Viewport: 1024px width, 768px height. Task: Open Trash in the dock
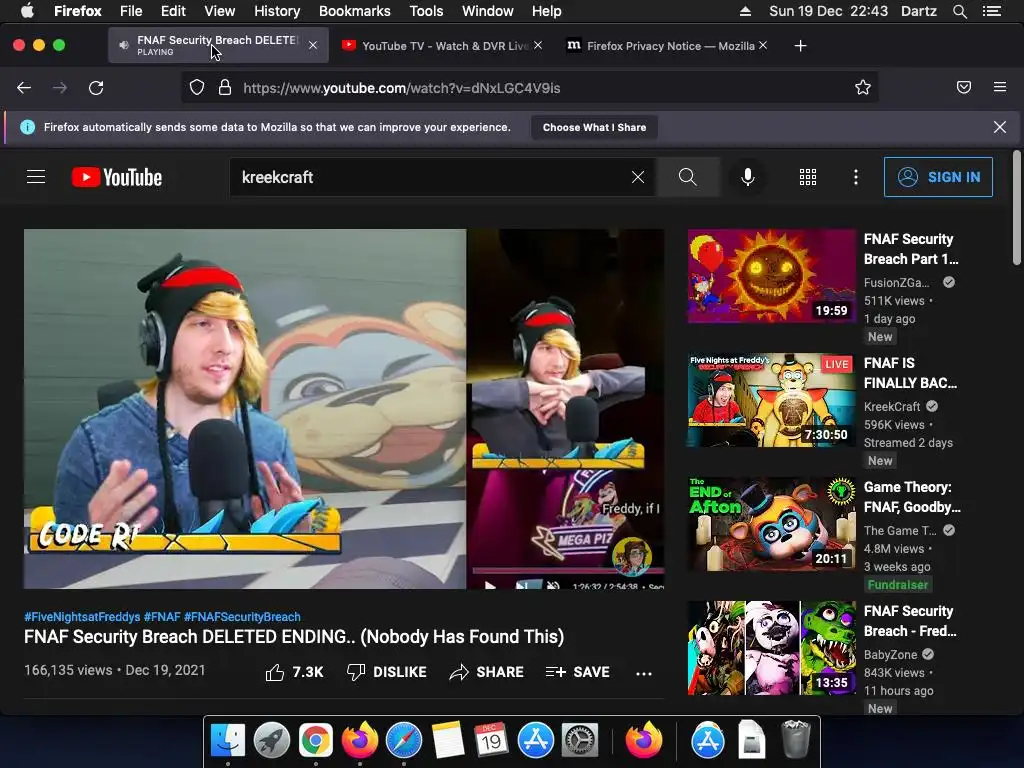795,739
